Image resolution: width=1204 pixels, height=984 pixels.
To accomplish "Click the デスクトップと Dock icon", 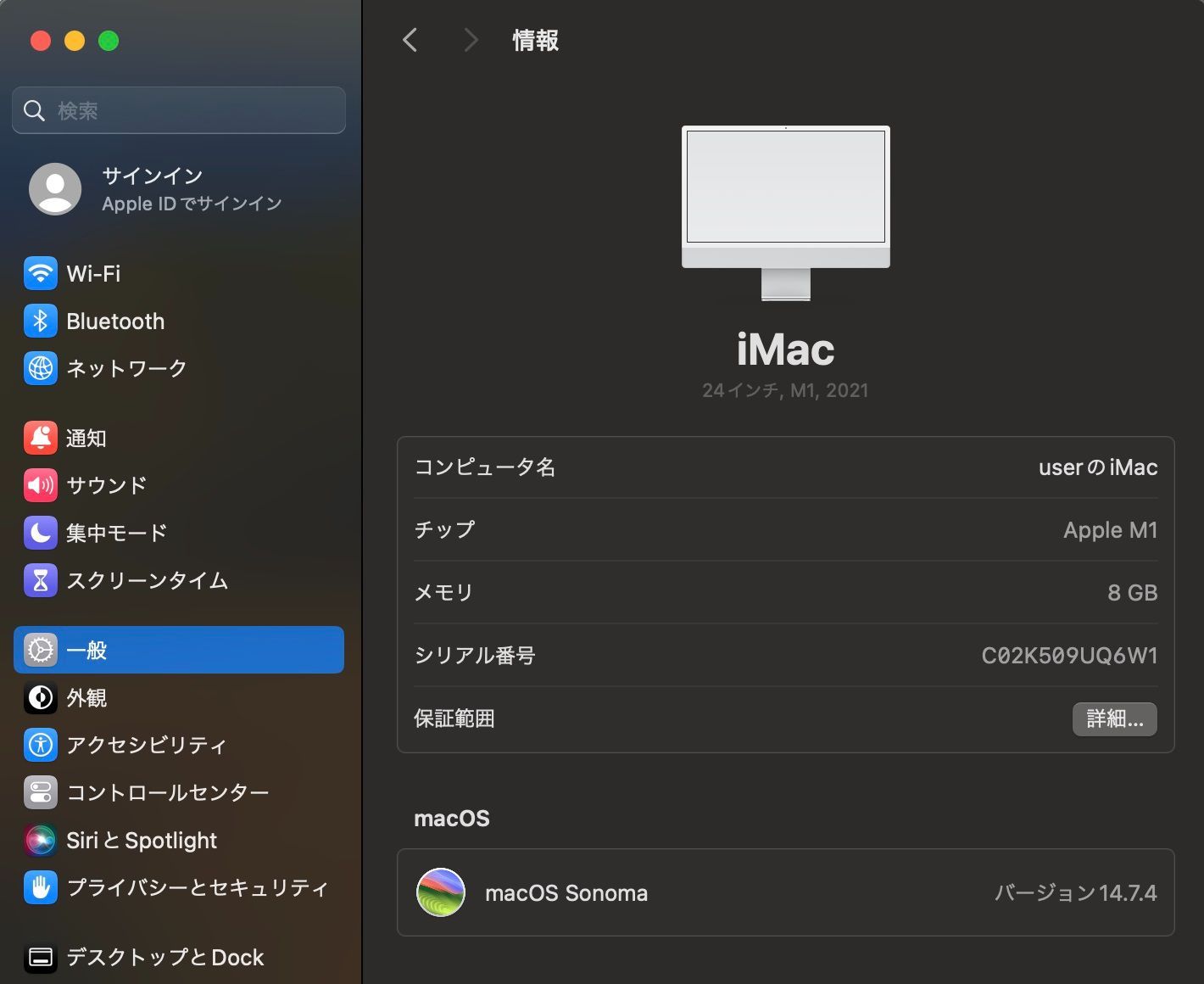I will [41, 957].
